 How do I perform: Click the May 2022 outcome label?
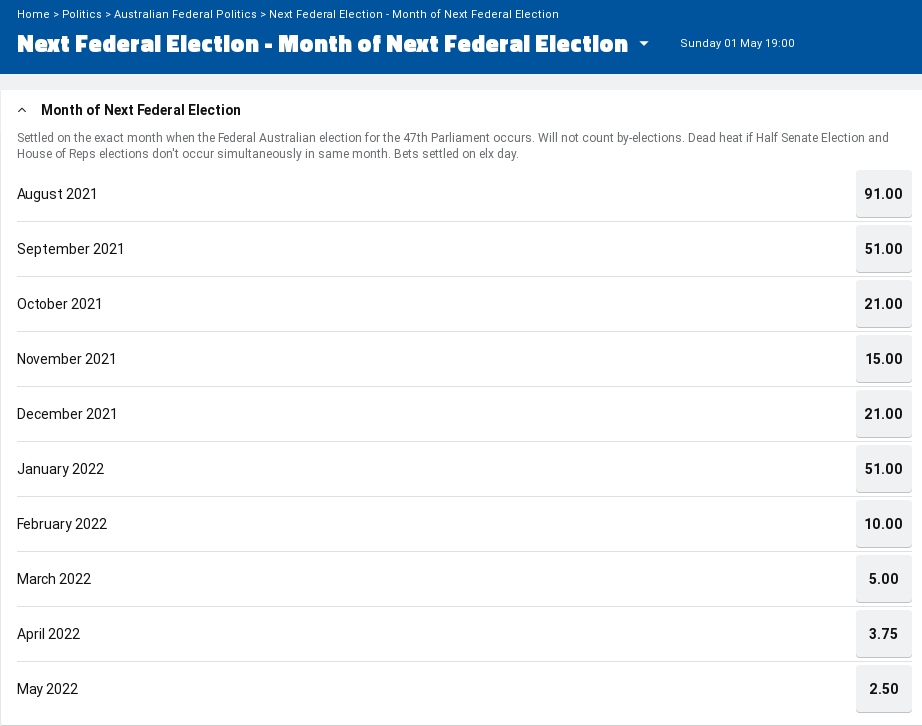[x=47, y=689]
